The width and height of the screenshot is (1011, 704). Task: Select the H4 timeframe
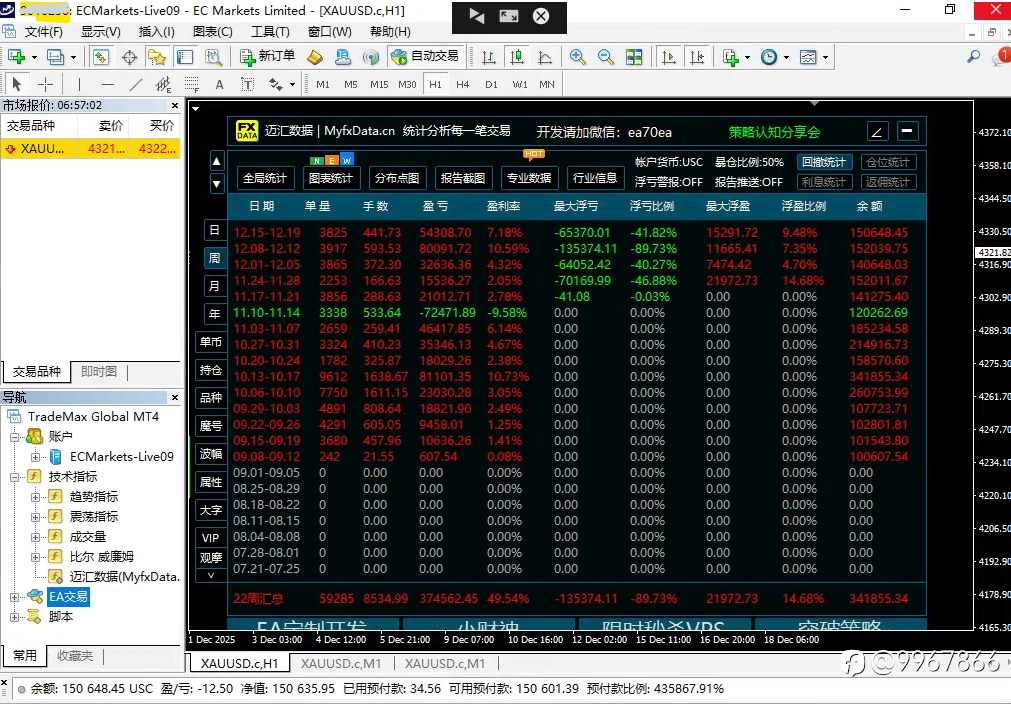pyautogui.click(x=462, y=84)
